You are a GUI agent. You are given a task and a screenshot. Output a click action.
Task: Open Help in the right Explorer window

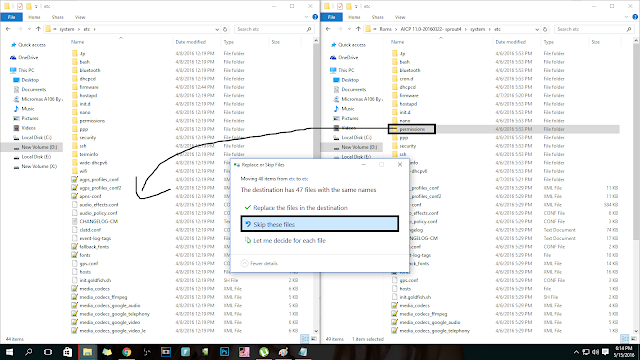coord(635,17)
